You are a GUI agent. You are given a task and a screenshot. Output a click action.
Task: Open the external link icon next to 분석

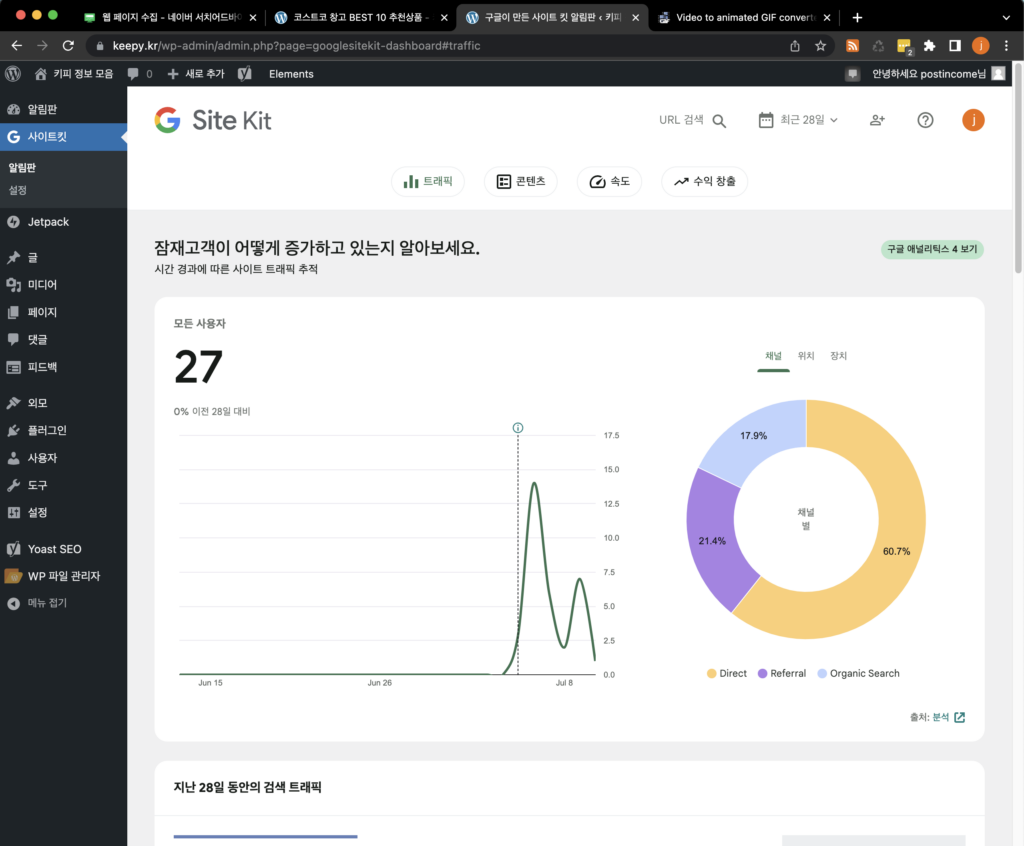(959, 717)
